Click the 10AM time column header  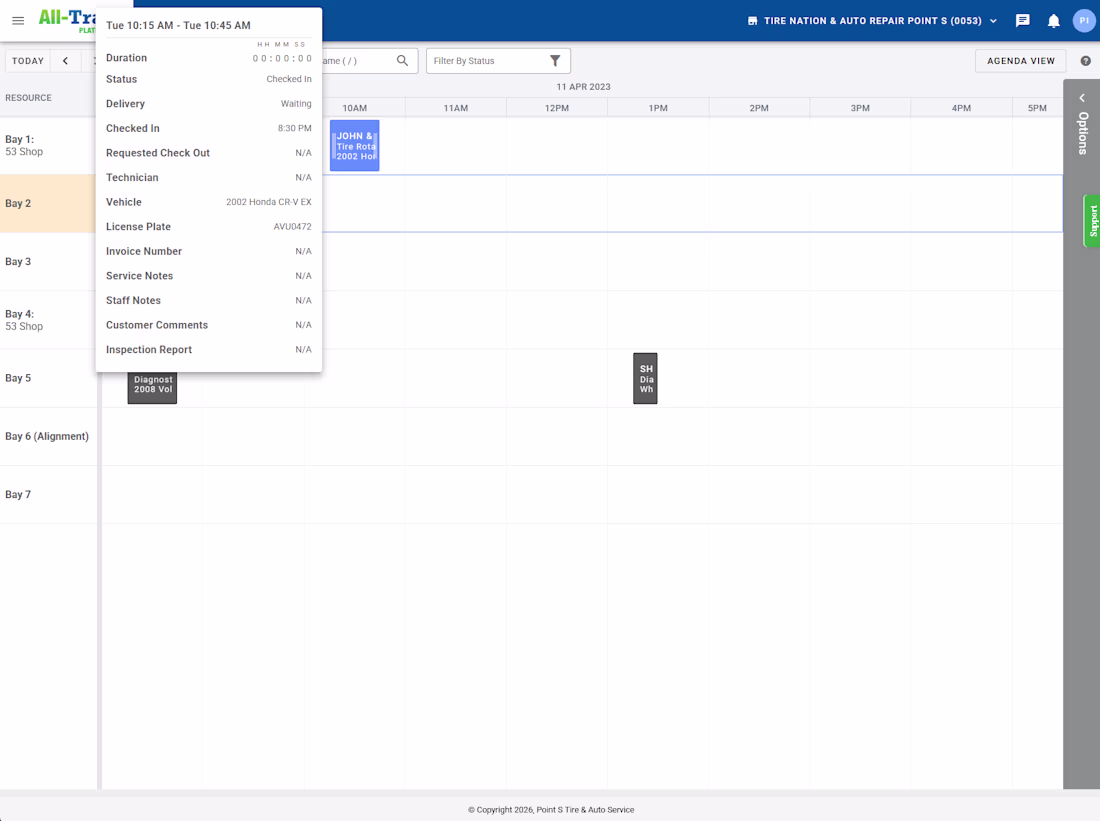point(355,108)
